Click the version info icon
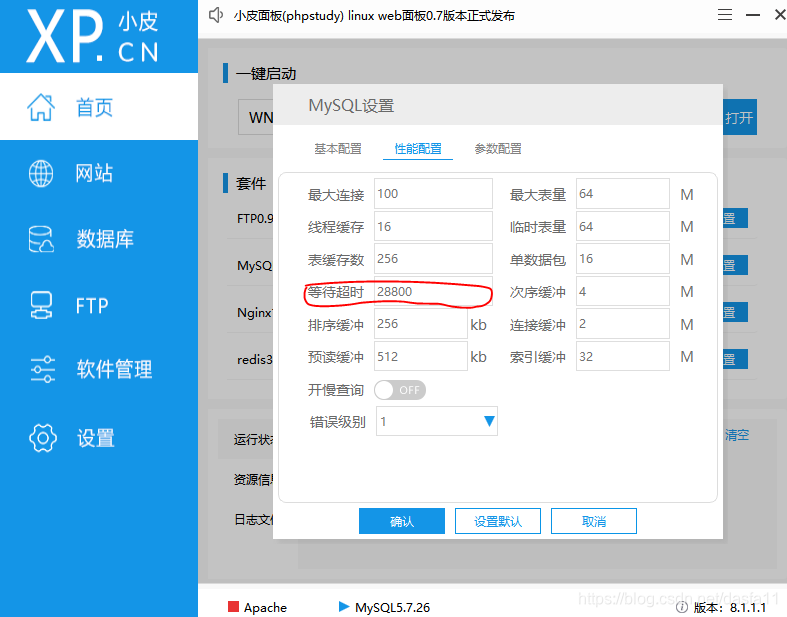Viewport: 787px width, 617px height. (x=681, y=607)
